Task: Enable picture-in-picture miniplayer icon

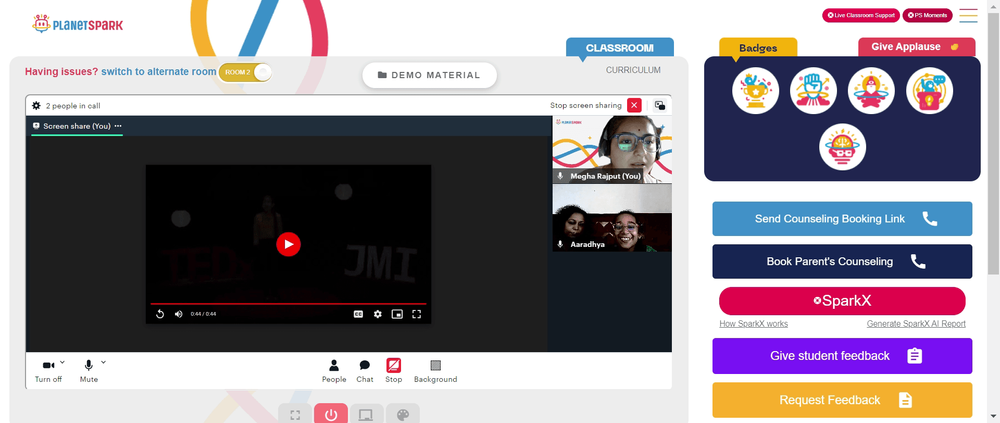Action: point(397,314)
